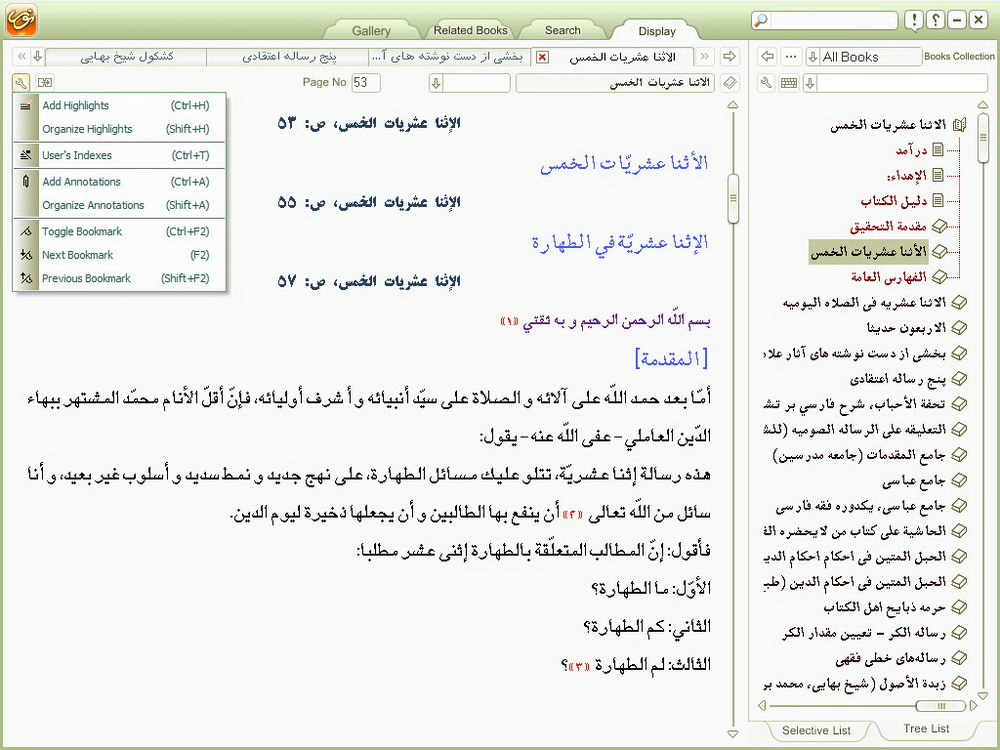Click footnote marker (1) after بسم الله line

(x=510, y=322)
